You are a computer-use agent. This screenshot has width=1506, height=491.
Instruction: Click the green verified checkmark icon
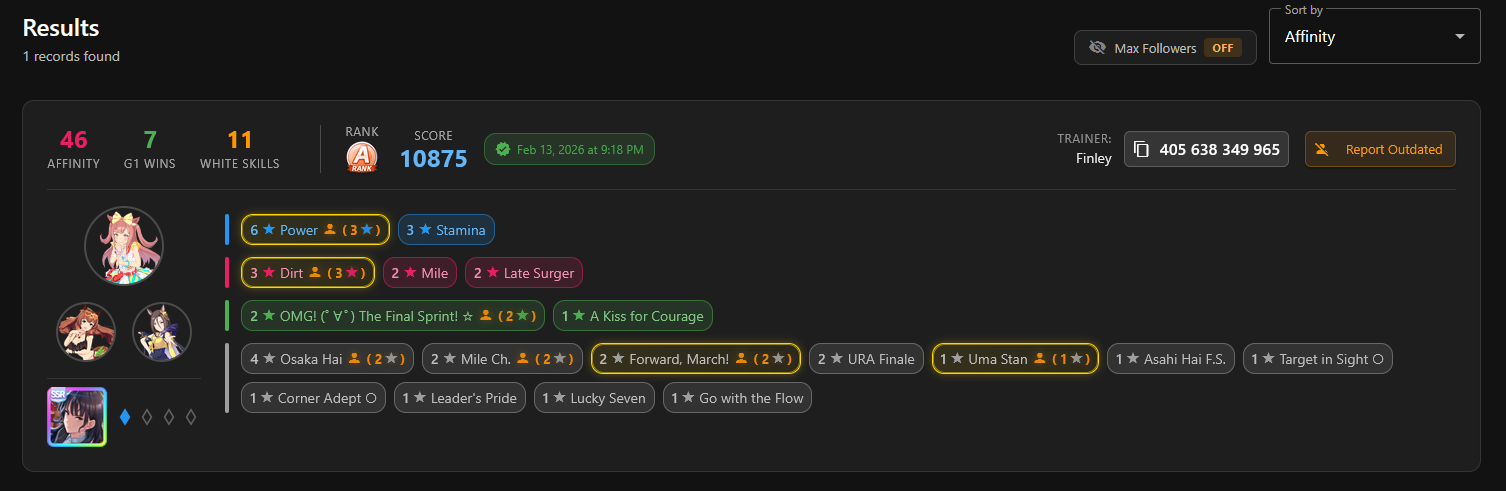click(503, 149)
